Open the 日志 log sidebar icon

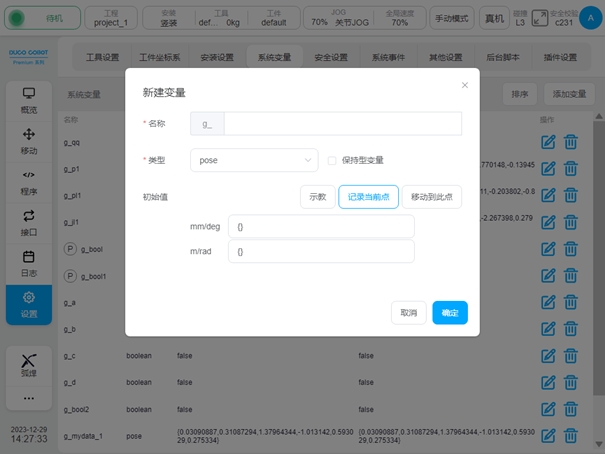click(x=29, y=263)
